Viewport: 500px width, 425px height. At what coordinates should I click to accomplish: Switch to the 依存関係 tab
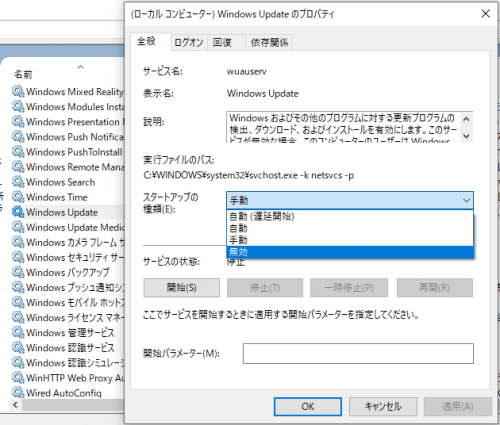[269, 42]
